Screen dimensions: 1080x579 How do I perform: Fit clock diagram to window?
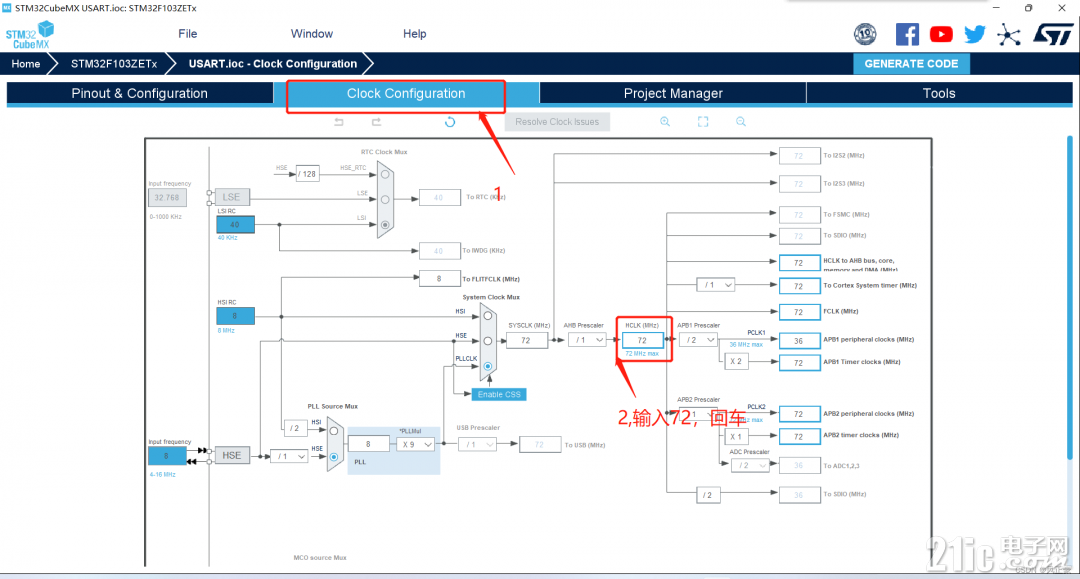point(703,122)
